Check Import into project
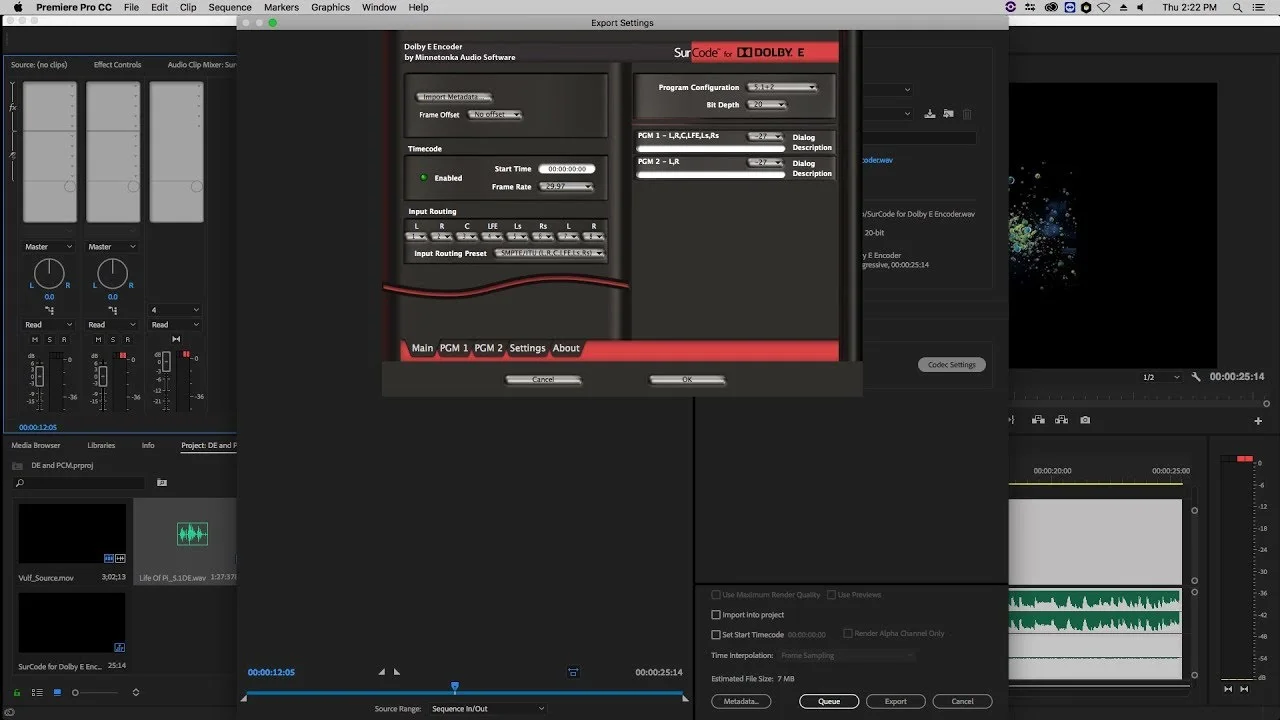The image size is (1280, 720). click(x=715, y=615)
